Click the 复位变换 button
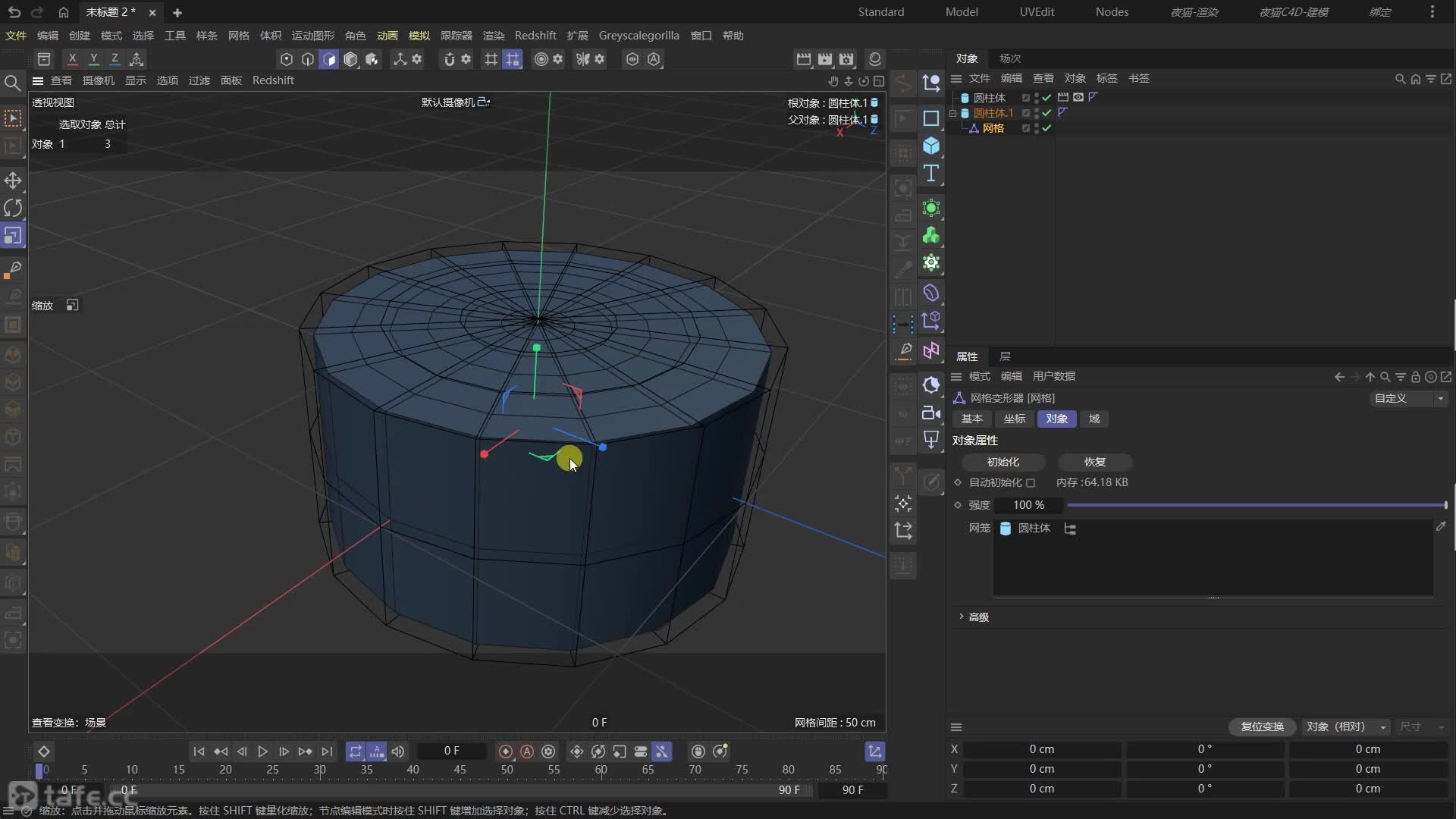The image size is (1456, 819). click(1262, 726)
